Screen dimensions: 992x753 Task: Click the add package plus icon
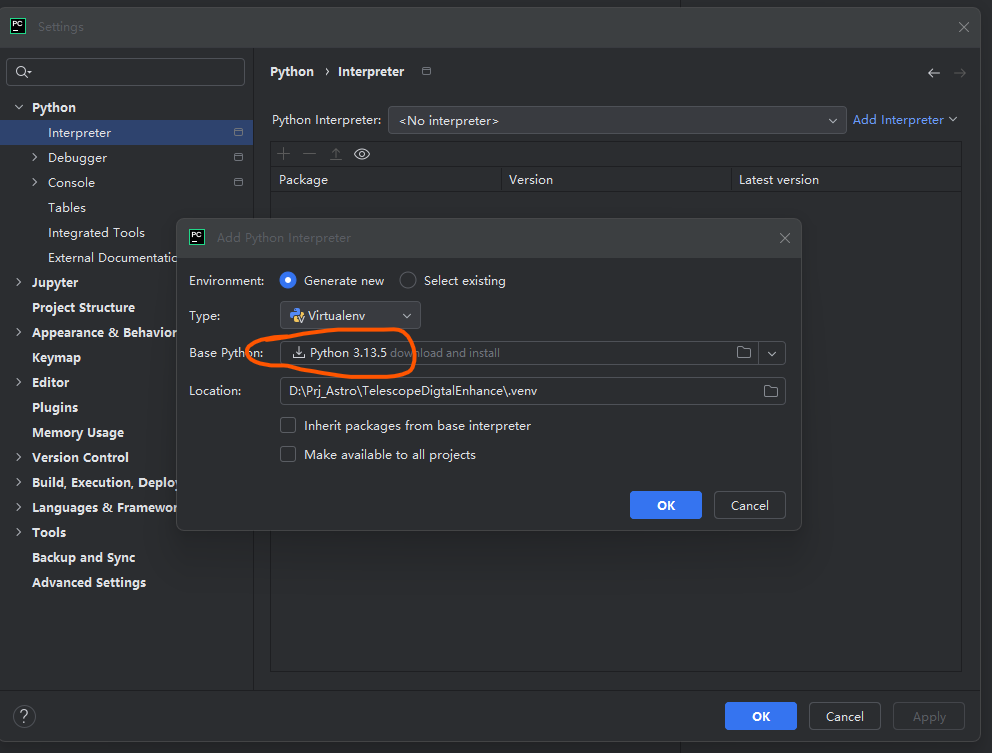point(283,154)
